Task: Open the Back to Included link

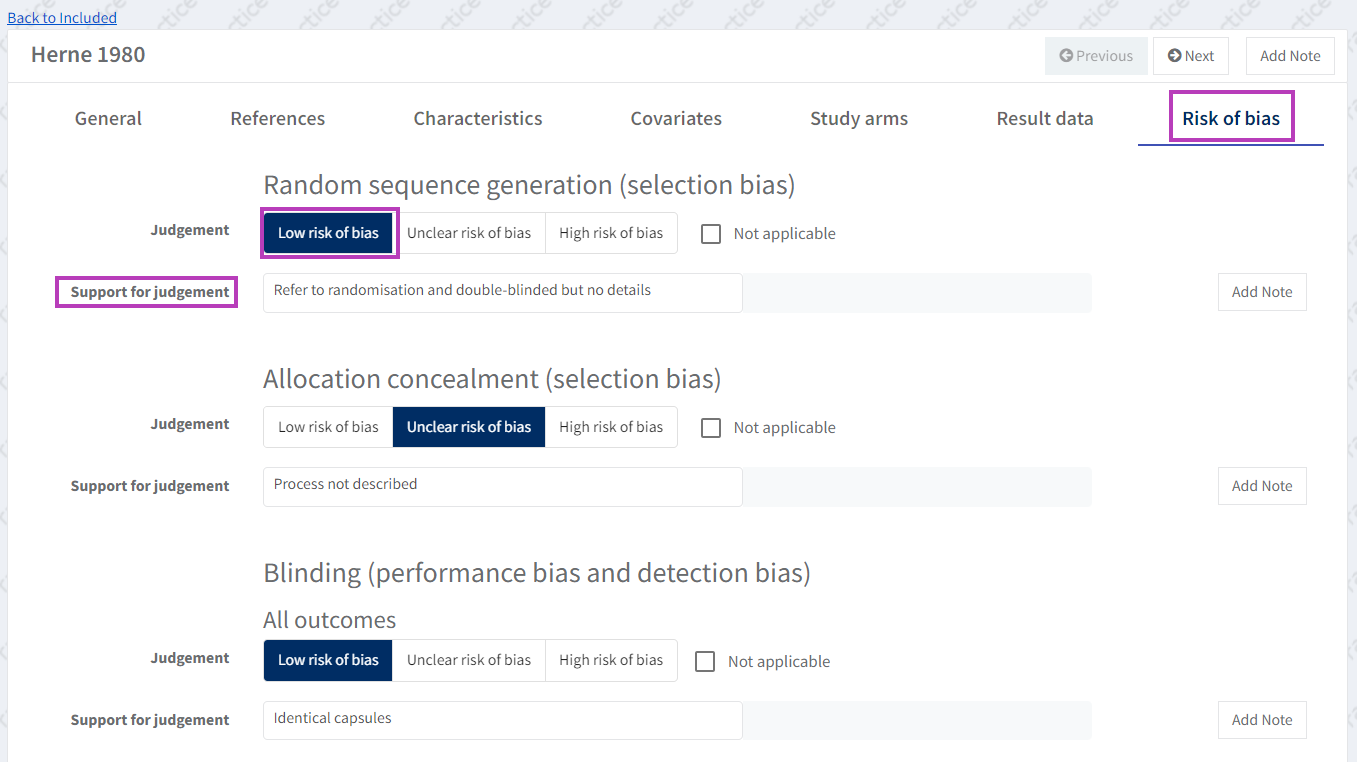Action: [x=62, y=18]
